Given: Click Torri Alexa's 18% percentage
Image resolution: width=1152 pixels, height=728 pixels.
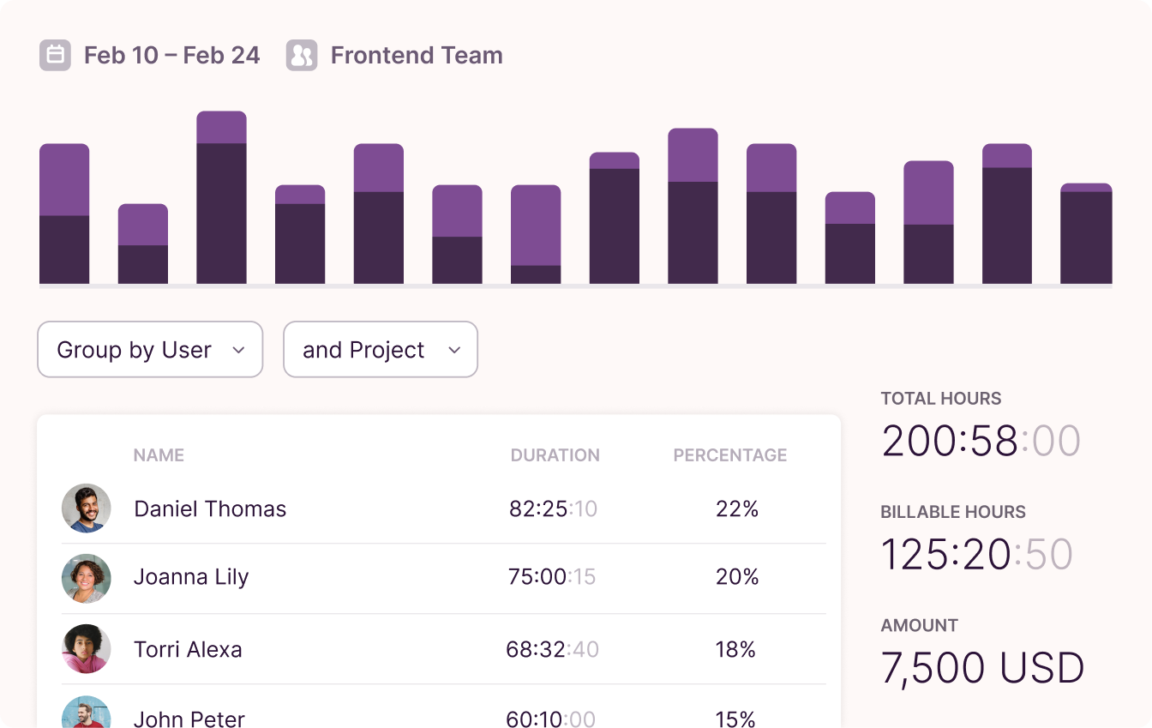Looking at the screenshot, I should click(x=735, y=649).
